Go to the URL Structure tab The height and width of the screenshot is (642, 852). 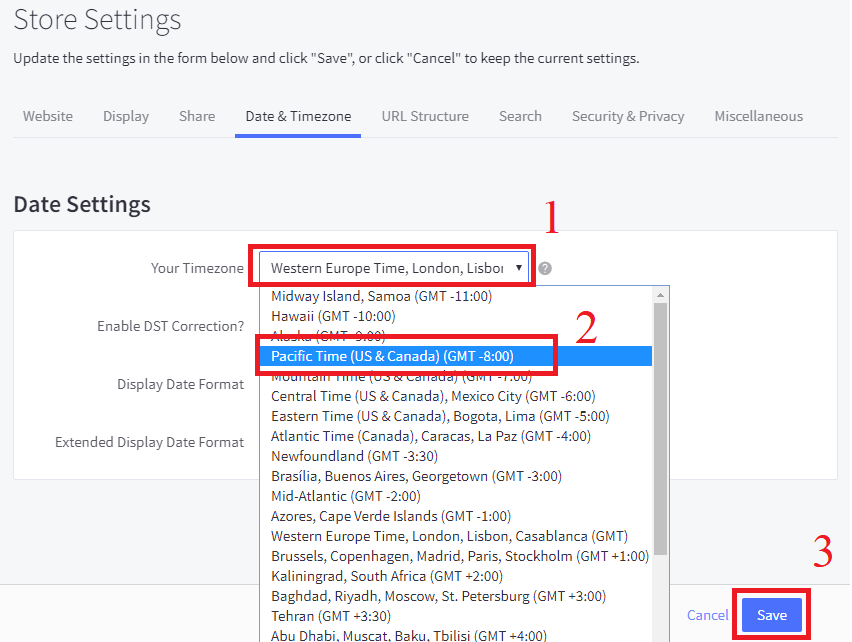(x=425, y=116)
